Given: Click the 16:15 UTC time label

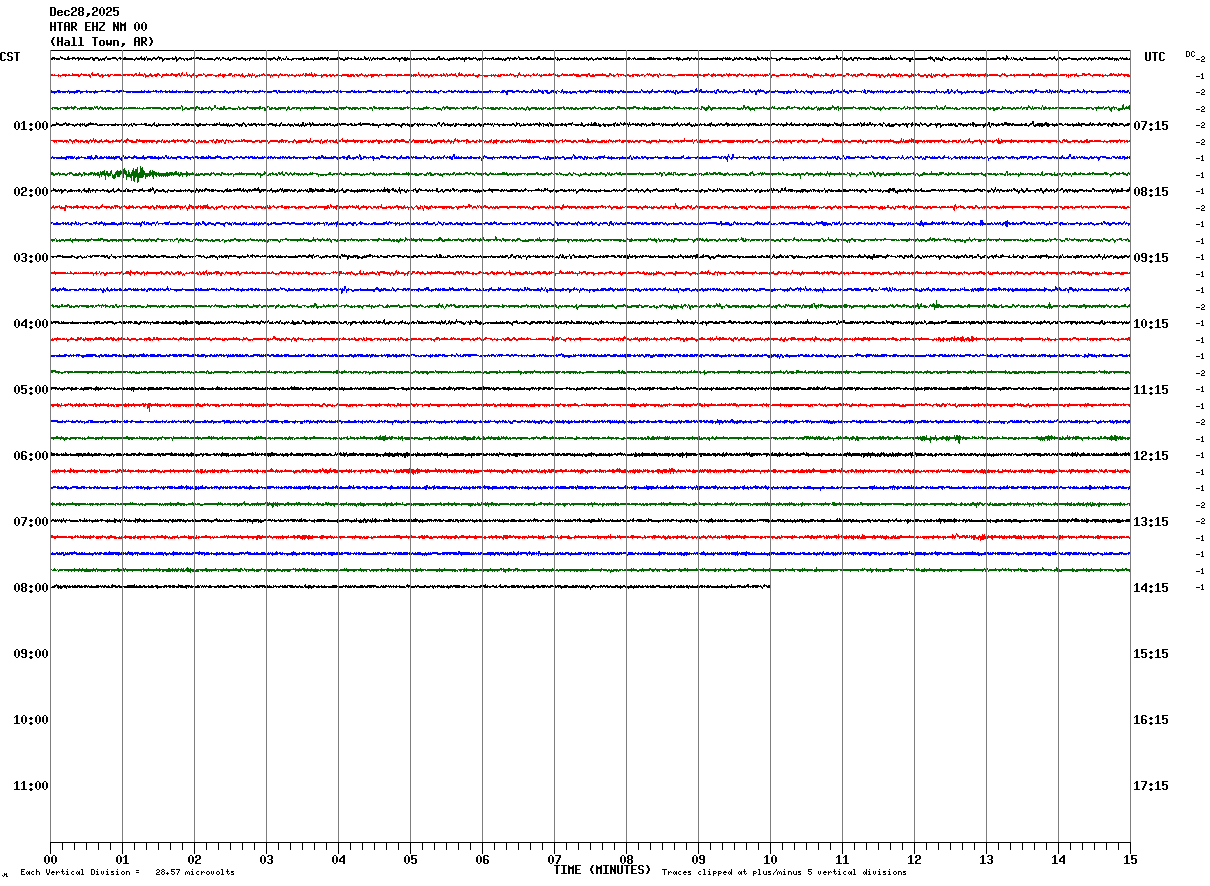Looking at the screenshot, I should click(x=1151, y=720).
